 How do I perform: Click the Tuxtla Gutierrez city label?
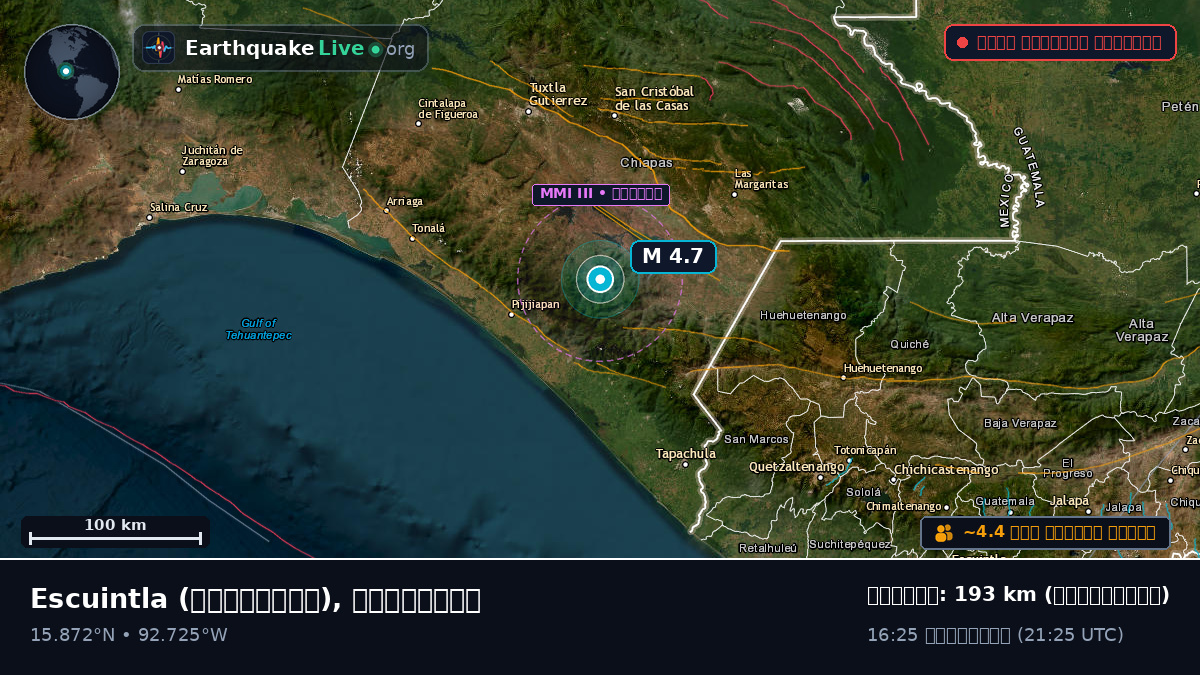[558, 93]
